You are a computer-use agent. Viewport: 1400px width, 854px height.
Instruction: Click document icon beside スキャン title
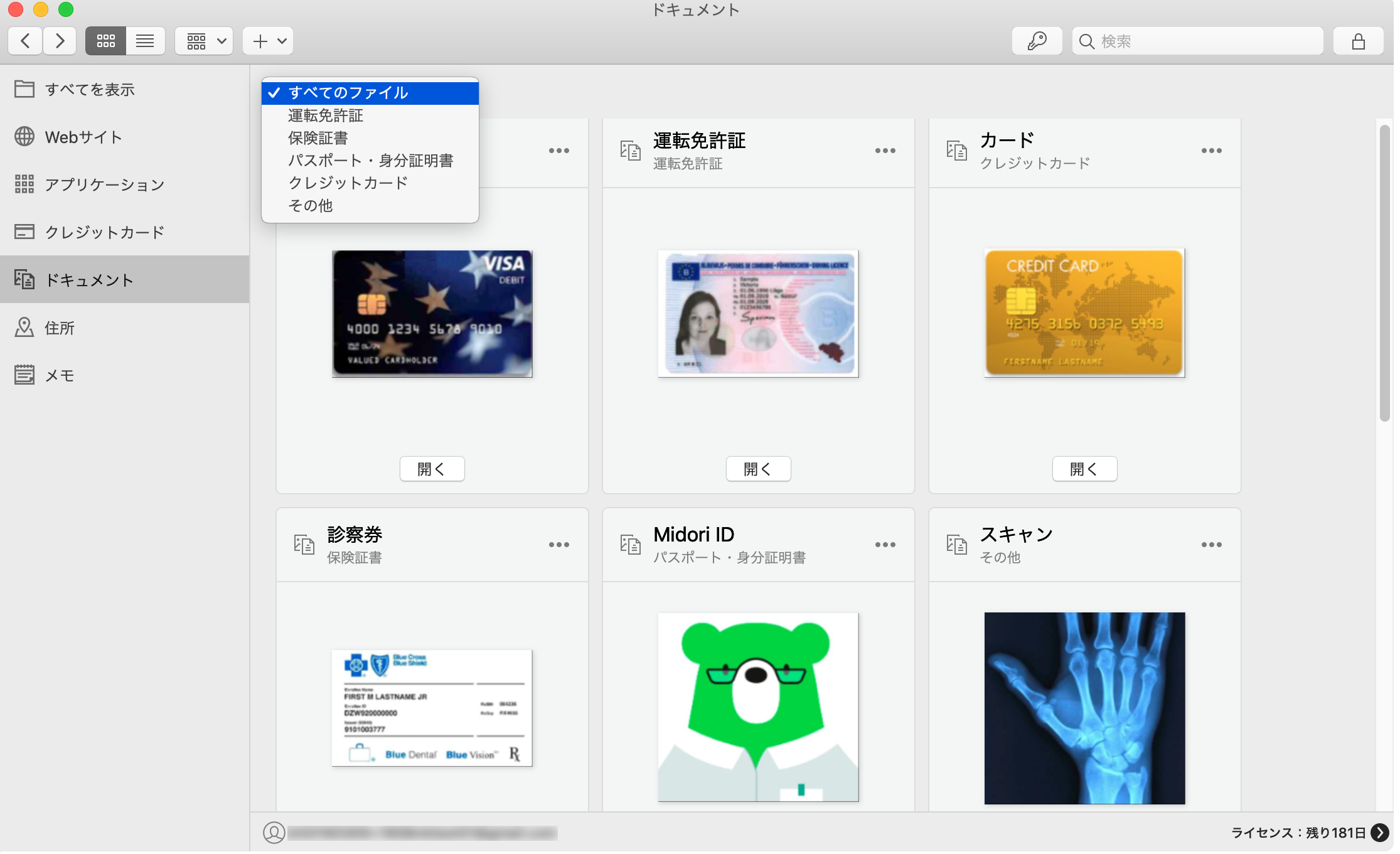[x=956, y=544]
